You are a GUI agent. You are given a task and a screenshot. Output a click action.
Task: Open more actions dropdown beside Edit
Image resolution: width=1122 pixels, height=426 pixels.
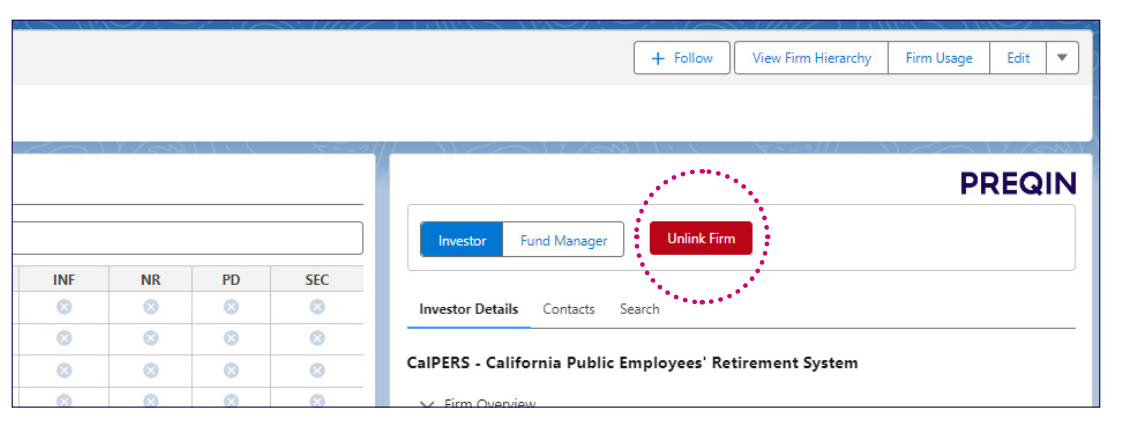pos(1062,58)
